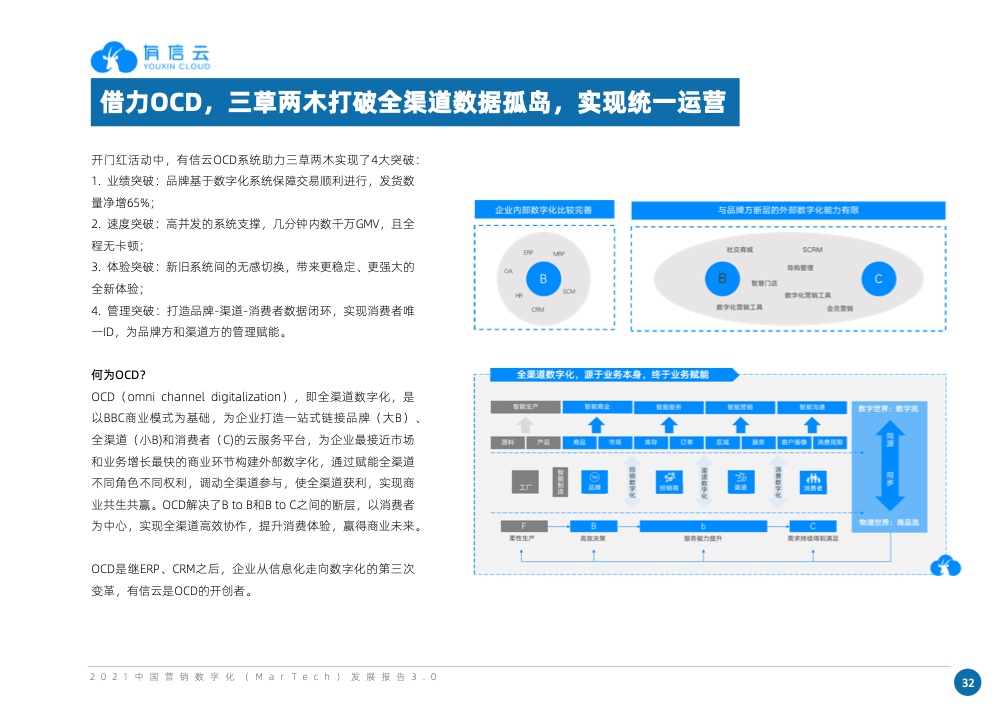Click the HR label in the gray circle
The width and height of the screenshot is (994, 710).
point(519,295)
